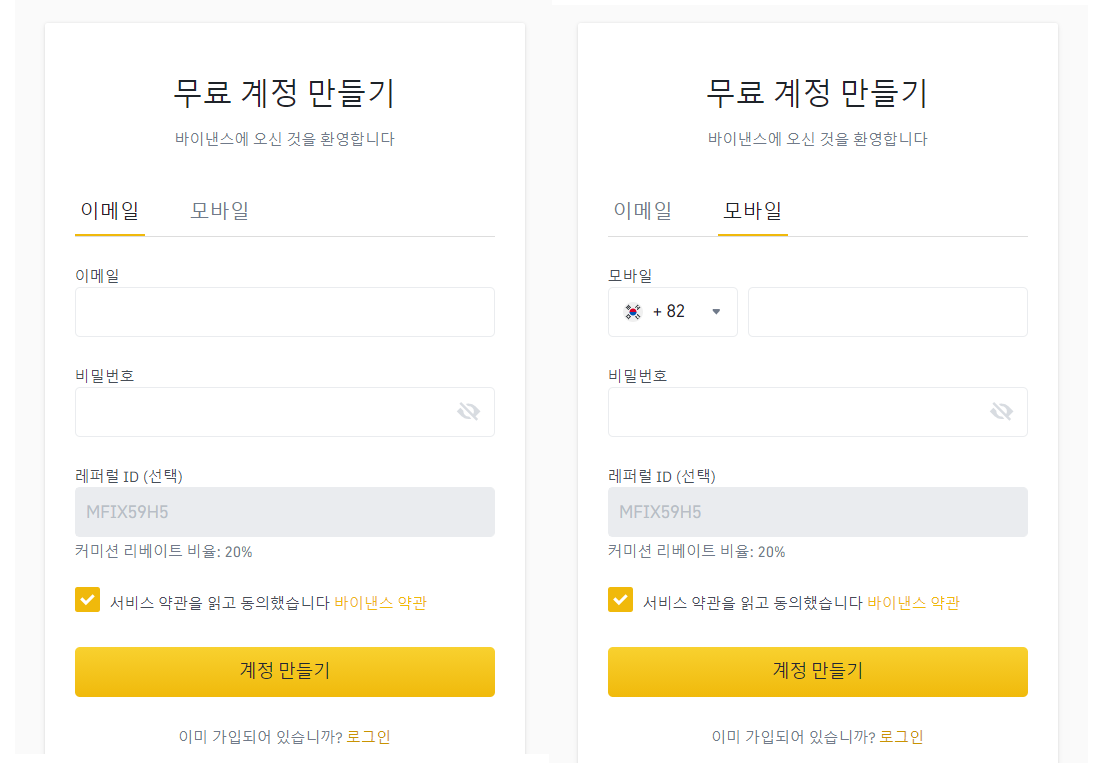The height and width of the screenshot is (763, 1116).
Task: Toggle password visibility on the email signup form
Action: coord(469,411)
